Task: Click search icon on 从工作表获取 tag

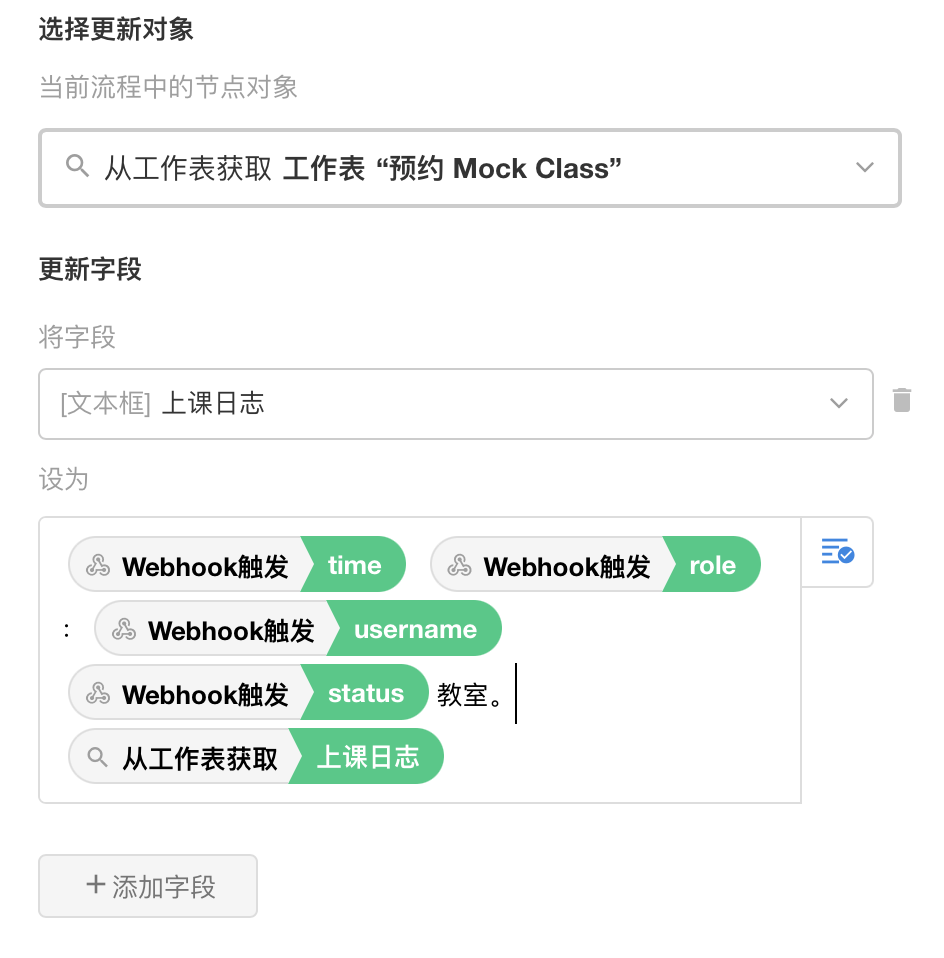Action: tap(97, 758)
